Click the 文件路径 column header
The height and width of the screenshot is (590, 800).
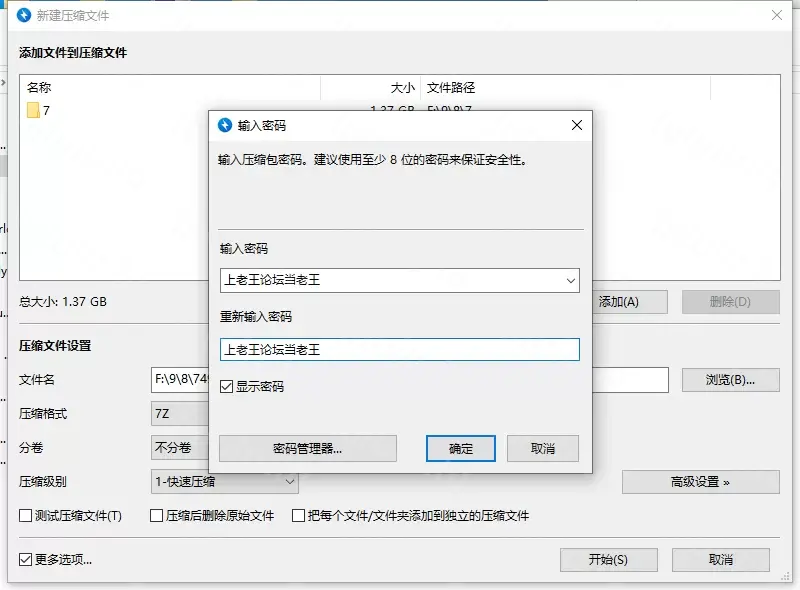click(565, 88)
